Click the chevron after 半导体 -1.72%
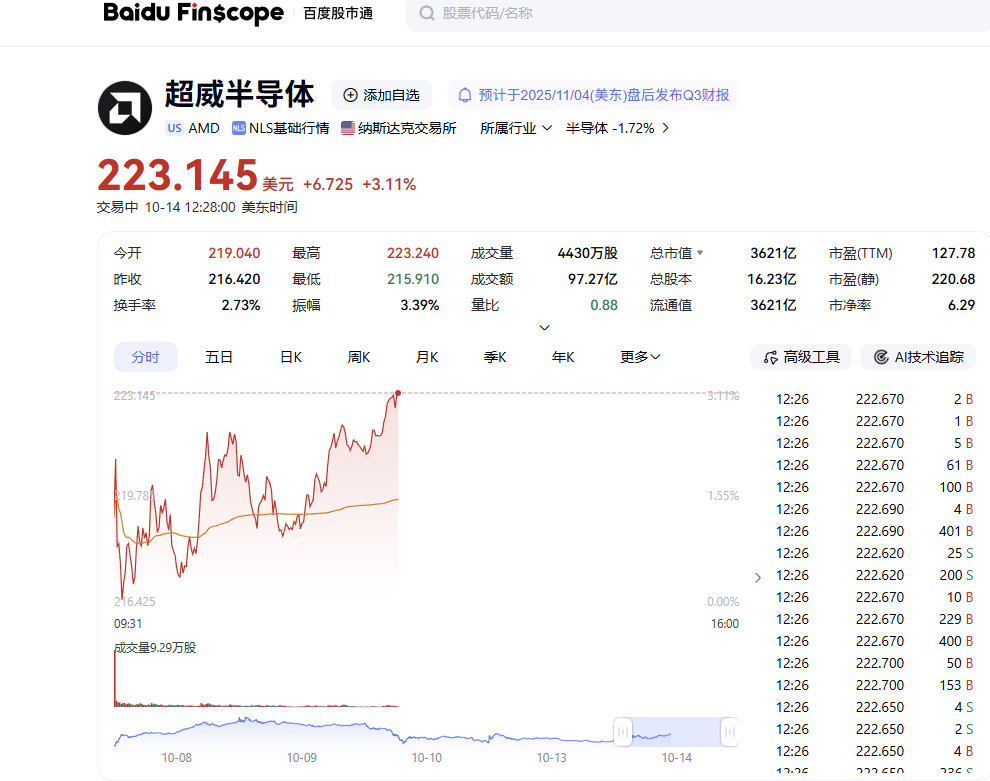The width and height of the screenshot is (990, 781). 665,128
